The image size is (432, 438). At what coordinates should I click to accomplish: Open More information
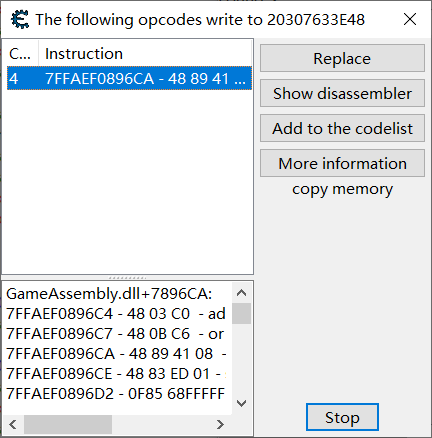point(342,163)
